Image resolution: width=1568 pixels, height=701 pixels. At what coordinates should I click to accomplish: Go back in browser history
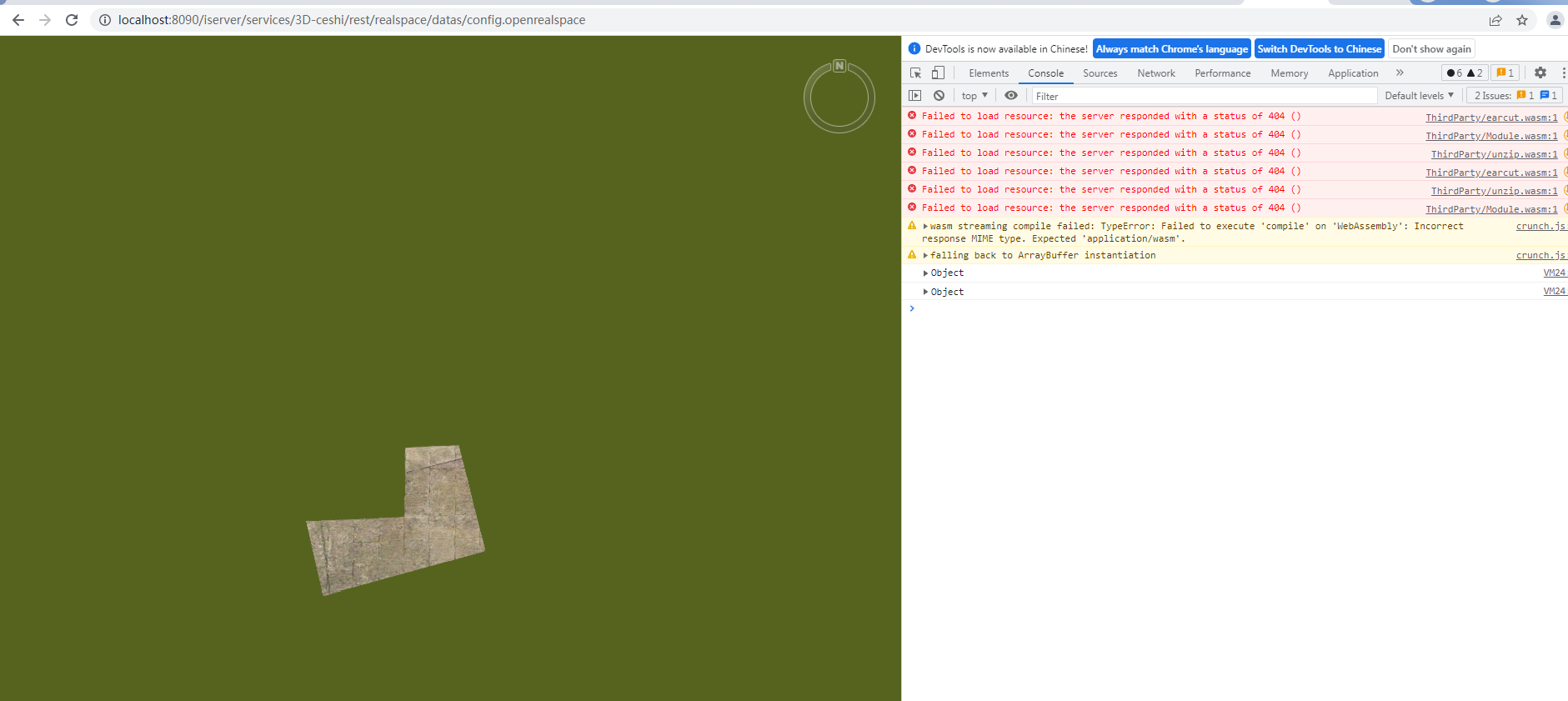click(18, 20)
